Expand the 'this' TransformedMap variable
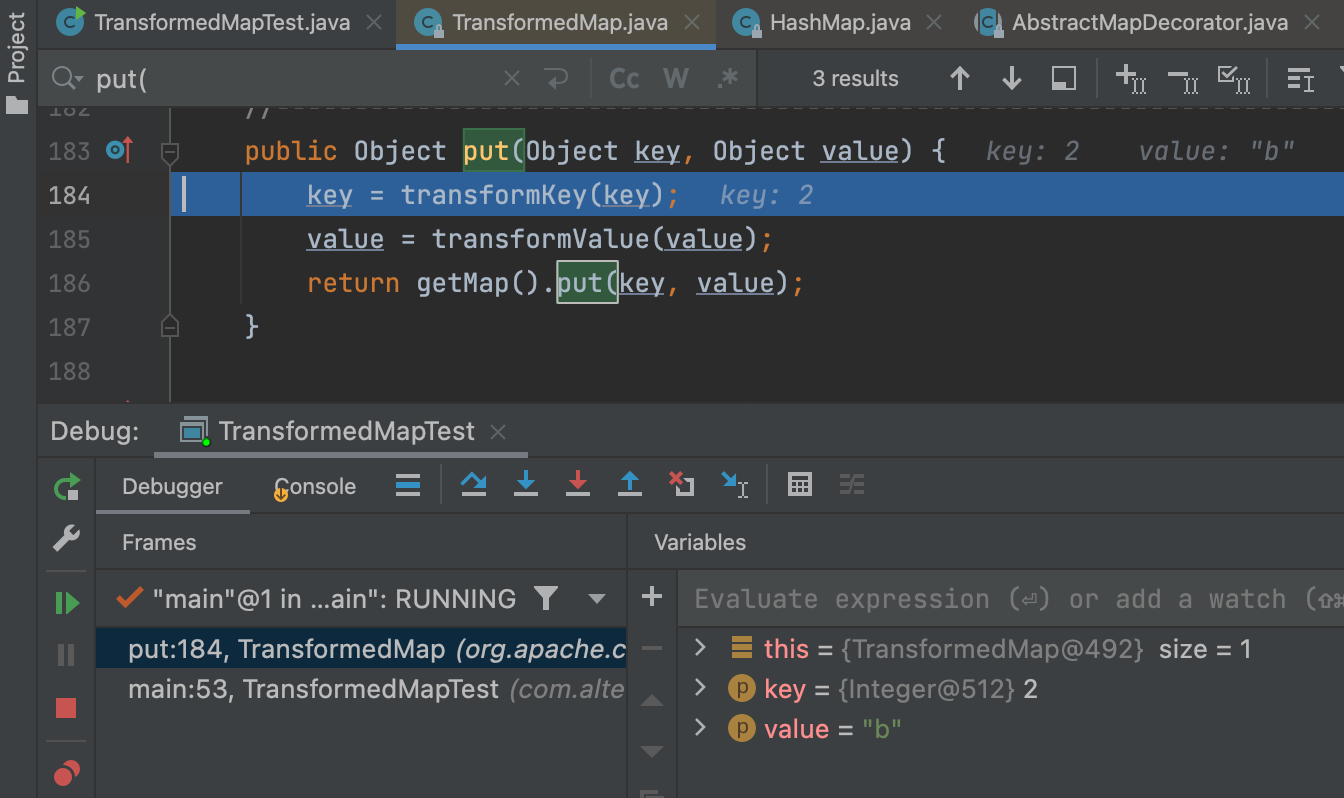Image resolution: width=1344 pixels, height=798 pixels. pyautogui.click(x=701, y=648)
